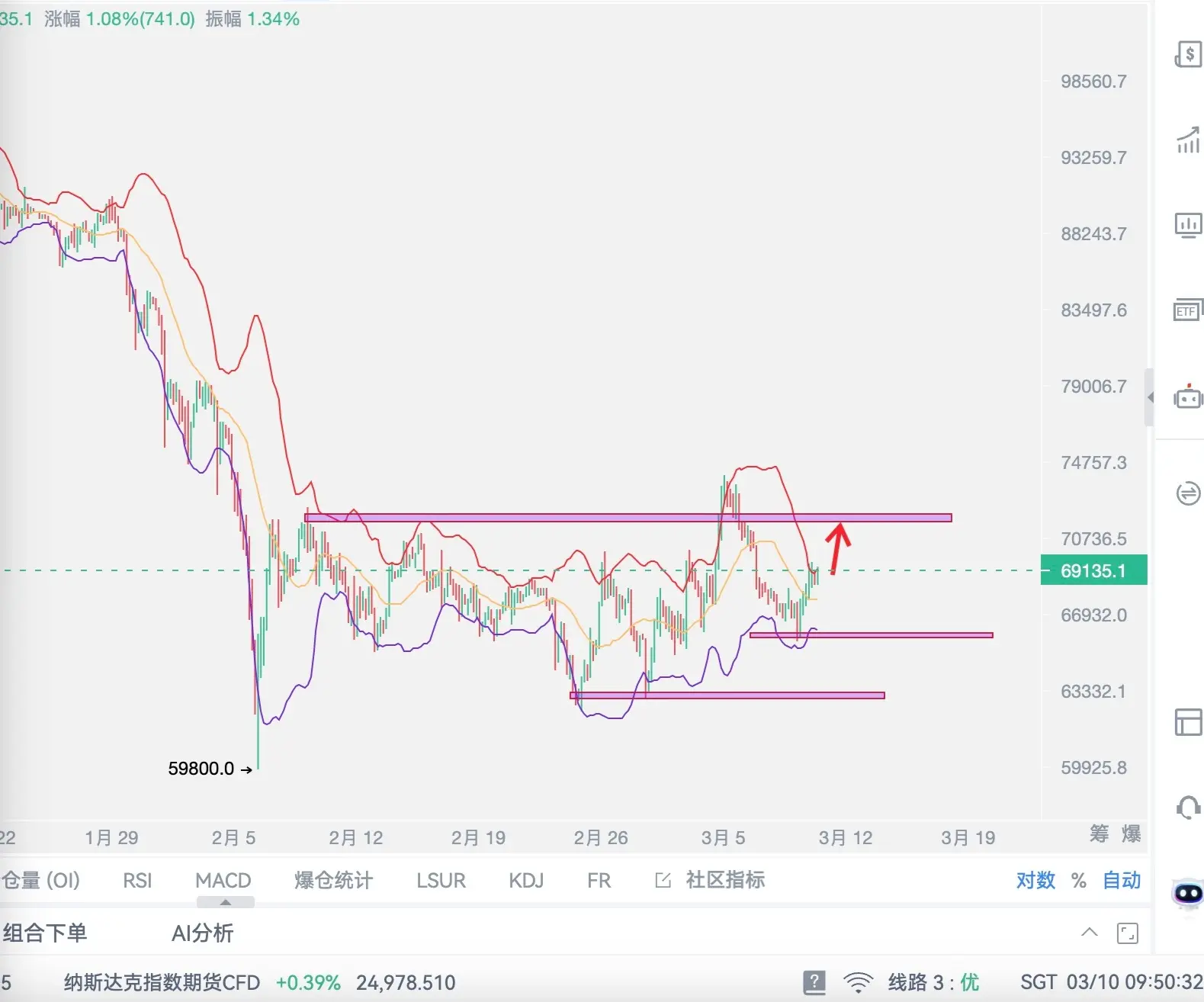Maximize the bottom panel with fullscreen icon
The image size is (1204, 1002).
[x=1127, y=933]
